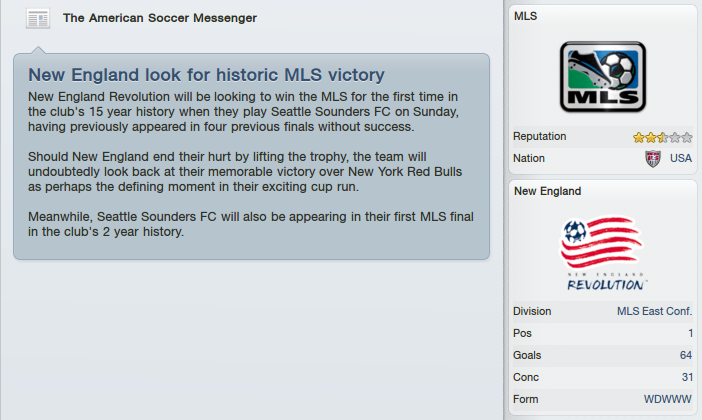The height and width of the screenshot is (420, 702).
Task: Click the newspaper icon beside the headline source
Action: pyautogui.click(x=37, y=19)
